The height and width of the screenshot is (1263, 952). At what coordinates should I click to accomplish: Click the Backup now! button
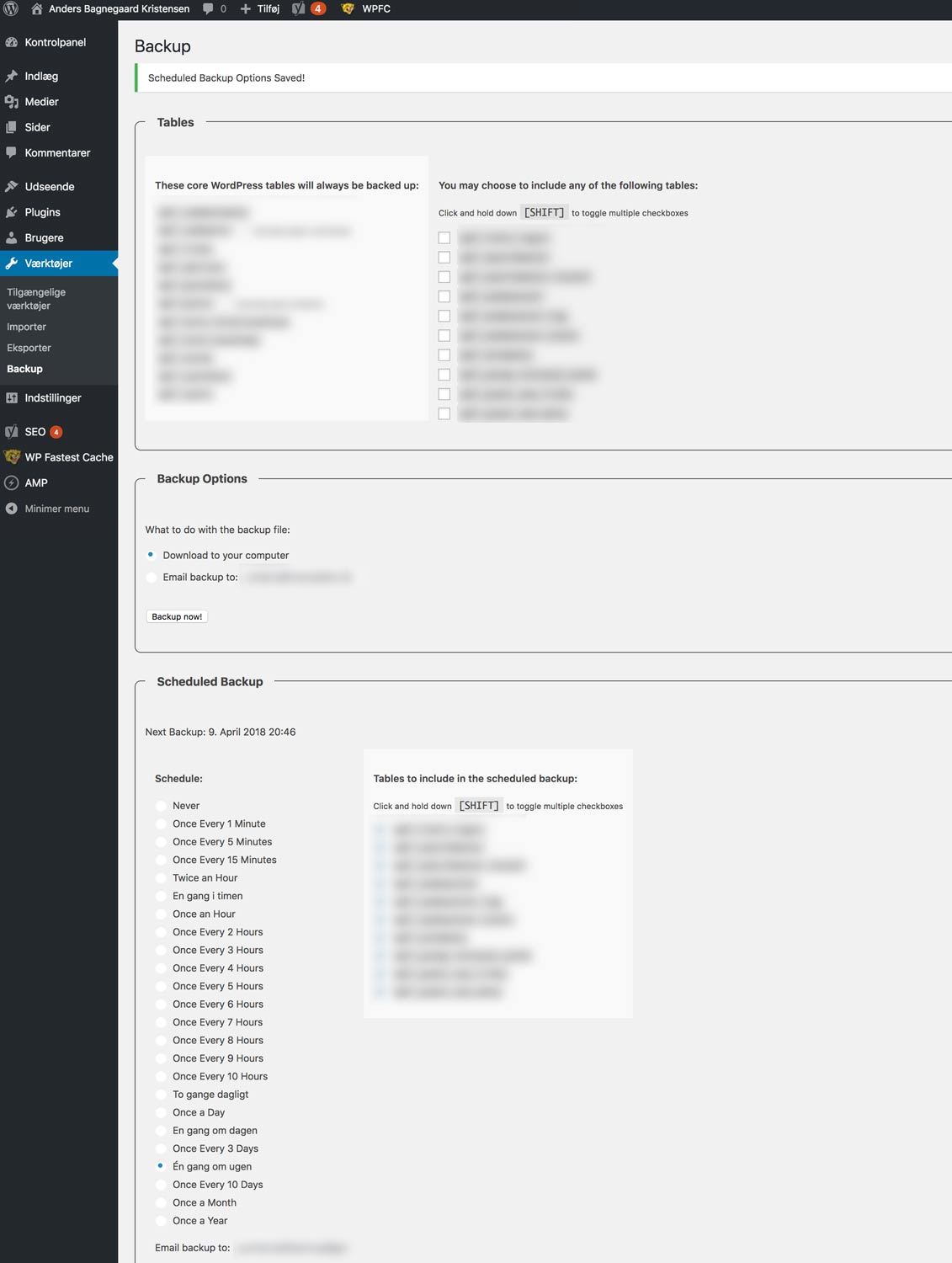177,616
